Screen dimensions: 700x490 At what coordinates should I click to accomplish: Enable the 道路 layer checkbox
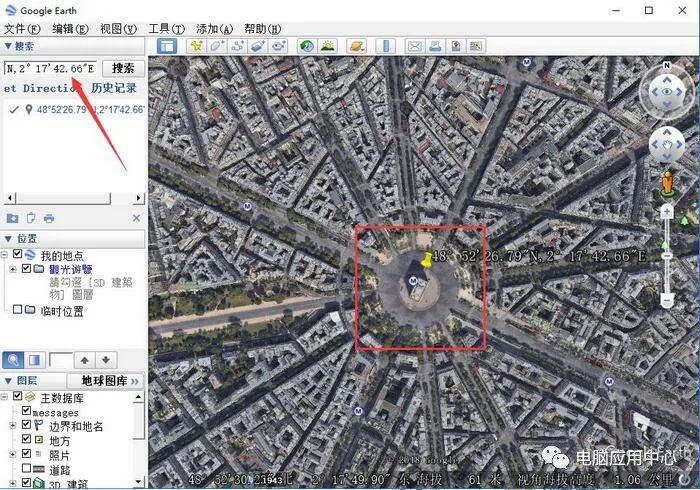(26, 468)
